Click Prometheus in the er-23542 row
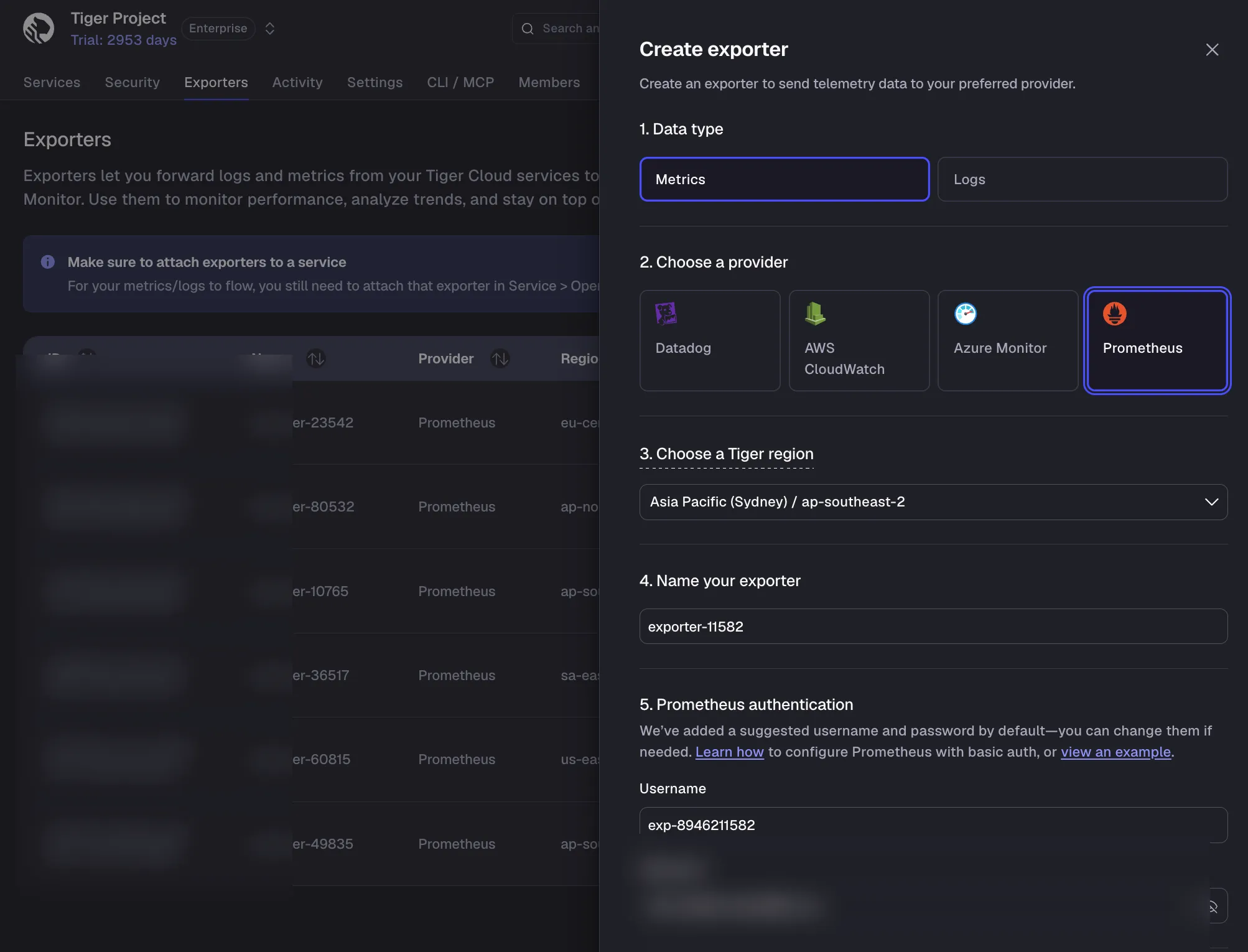The image size is (1248, 952). pyautogui.click(x=457, y=422)
